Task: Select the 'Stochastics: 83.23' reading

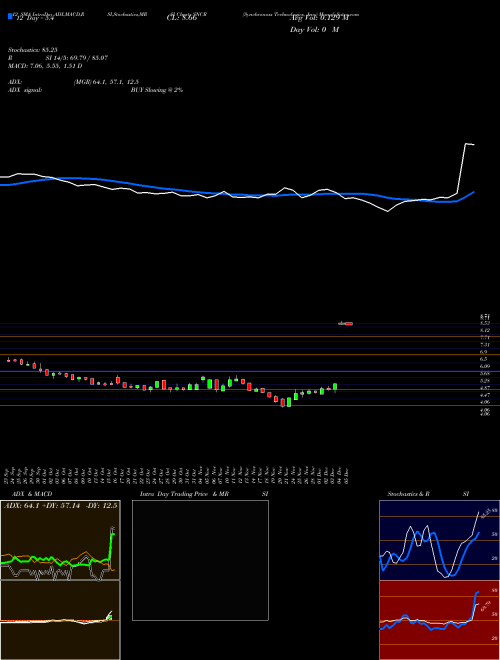Action: coord(32,50)
